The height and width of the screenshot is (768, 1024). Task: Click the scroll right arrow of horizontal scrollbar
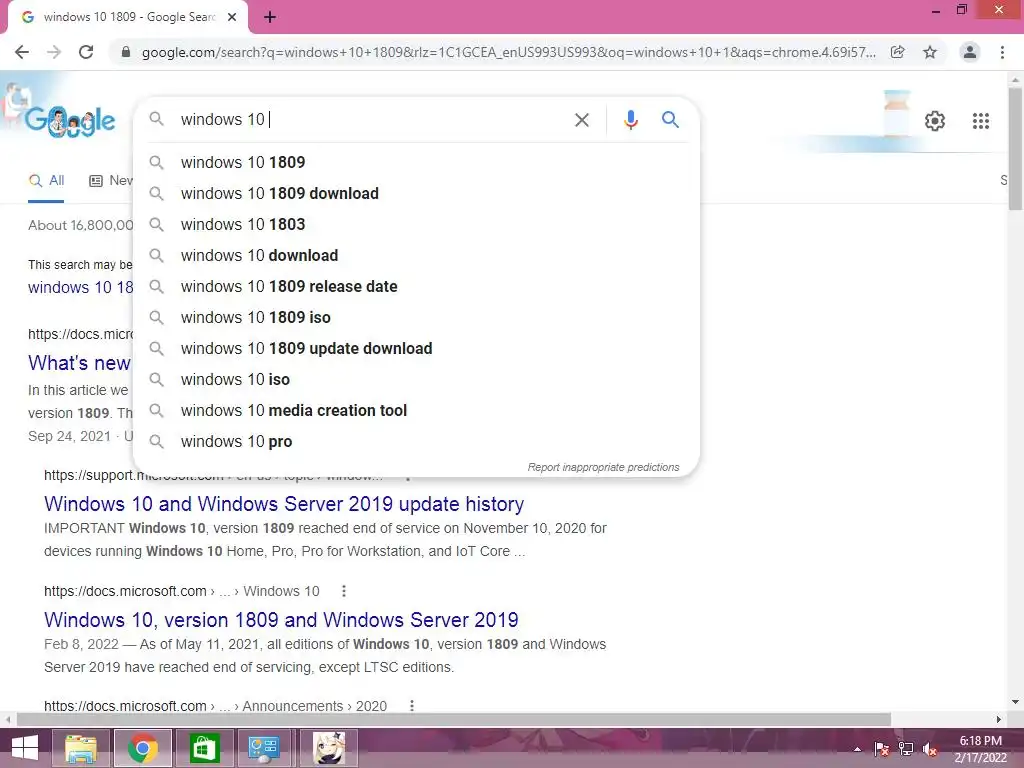pos(999,719)
